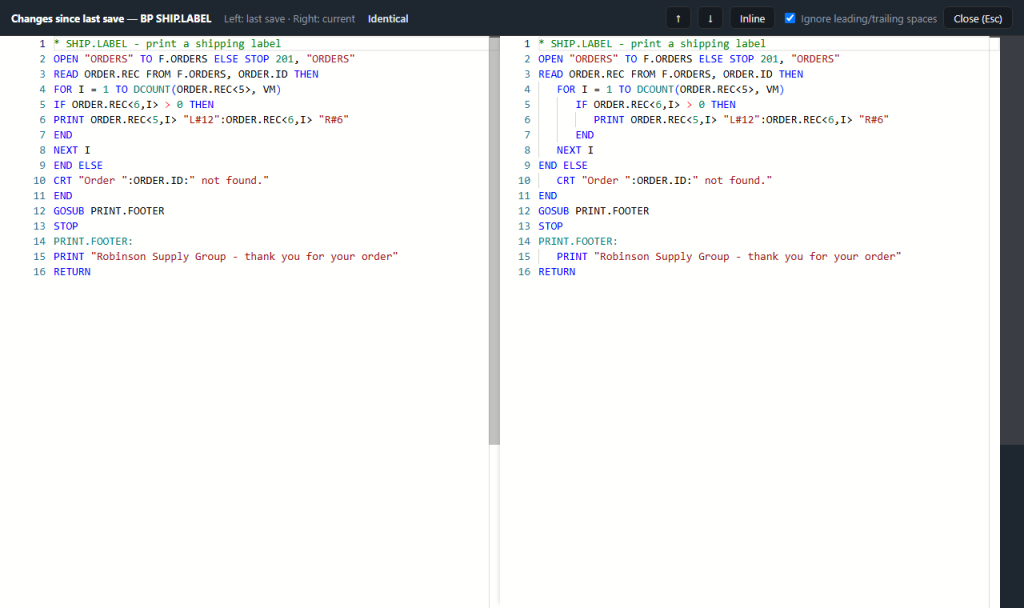Uncheck Ignore leading/trailing spaces
Screen dimensions: 1024x608
pos(790,18)
